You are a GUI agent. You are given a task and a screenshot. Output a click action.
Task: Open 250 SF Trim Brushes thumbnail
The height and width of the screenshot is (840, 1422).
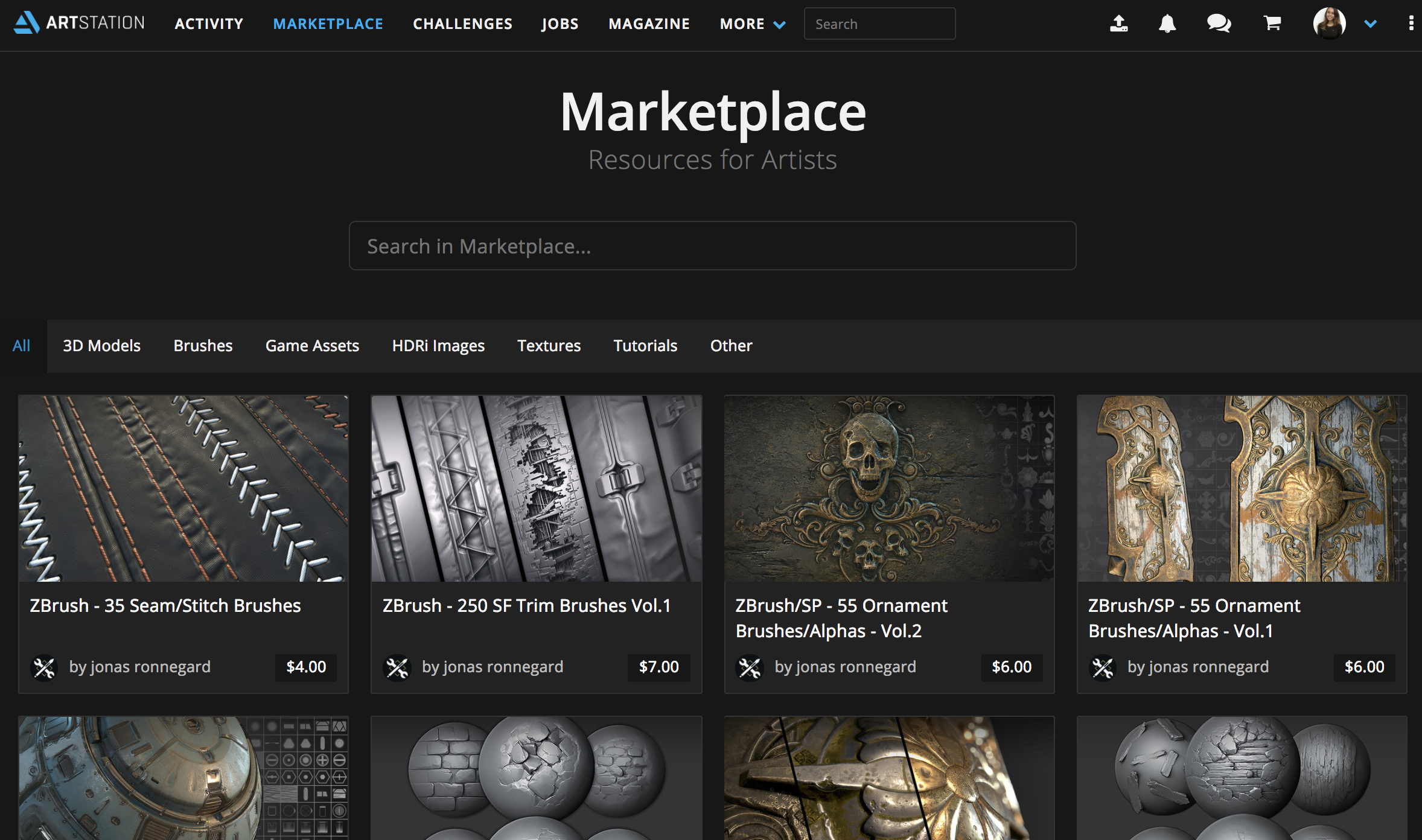point(537,489)
